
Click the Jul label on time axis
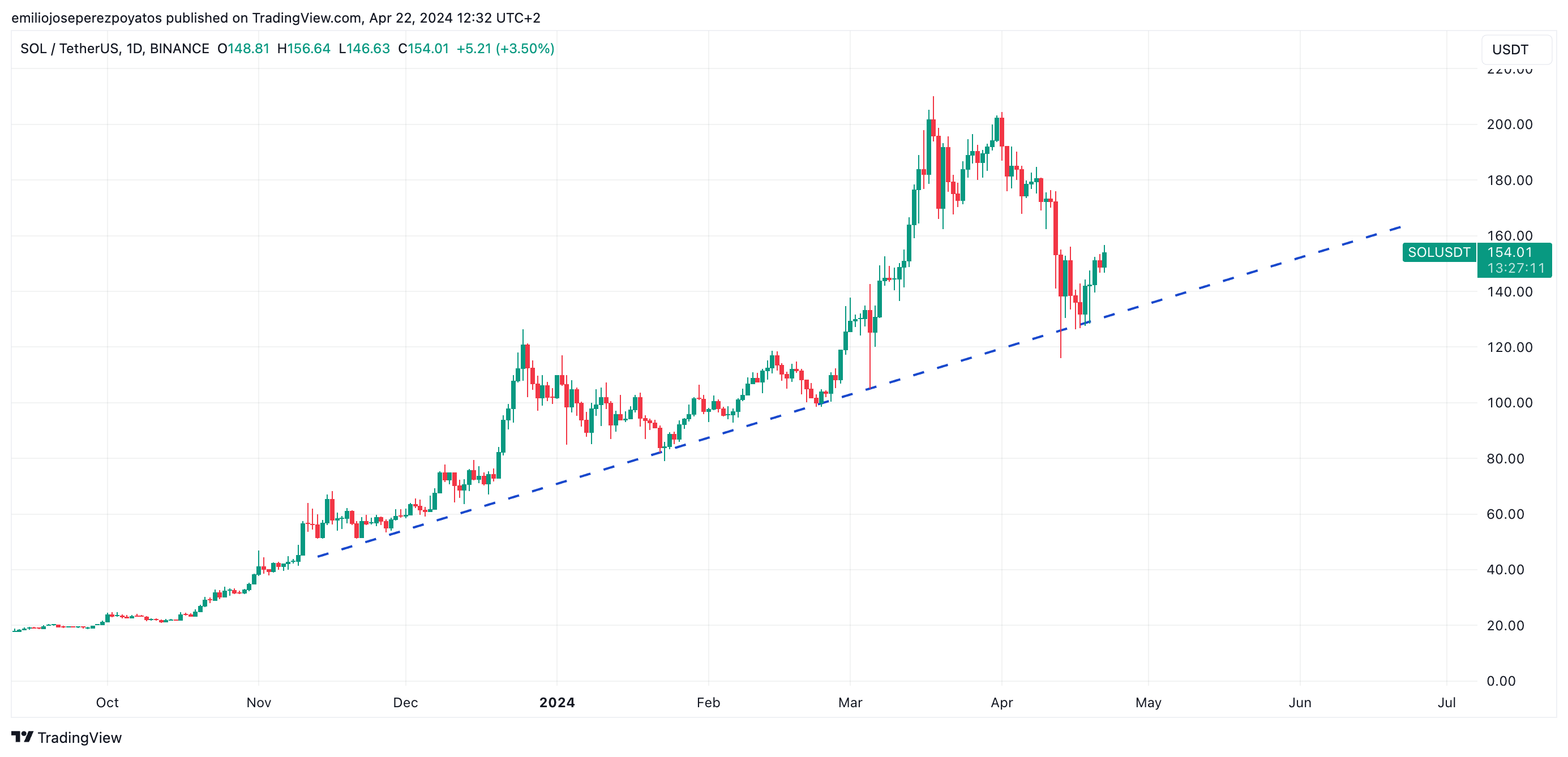1447,702
